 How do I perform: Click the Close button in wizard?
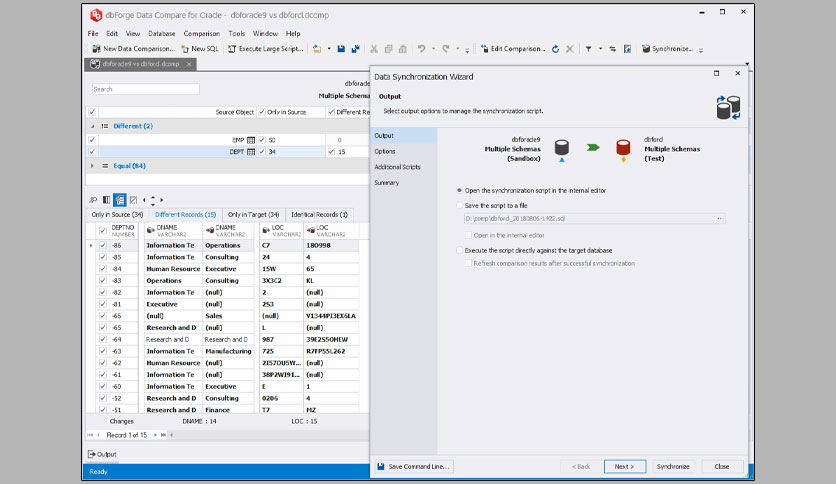coord(722,466)
